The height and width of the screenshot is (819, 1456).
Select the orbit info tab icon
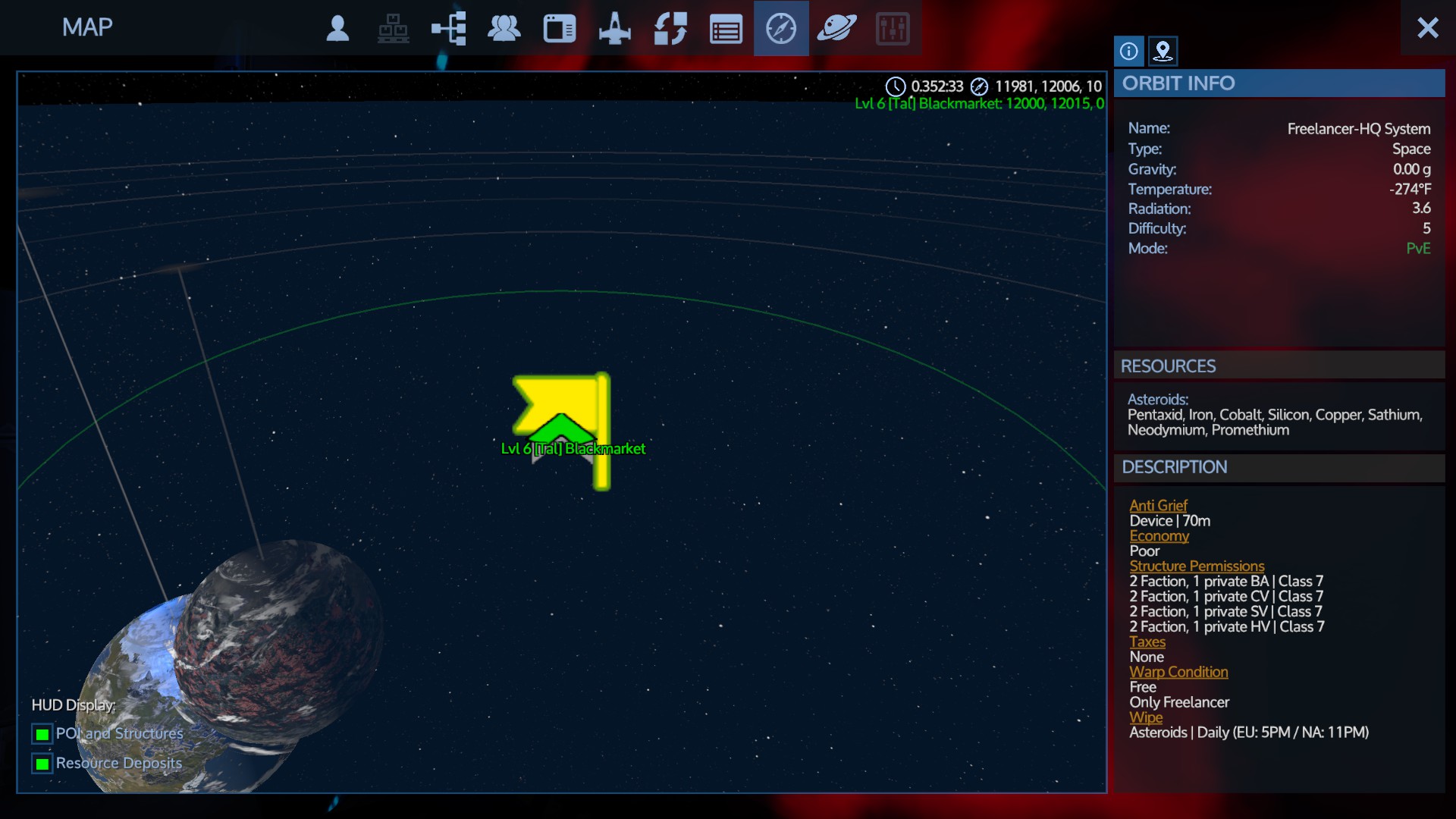(x=1128, y=51)
